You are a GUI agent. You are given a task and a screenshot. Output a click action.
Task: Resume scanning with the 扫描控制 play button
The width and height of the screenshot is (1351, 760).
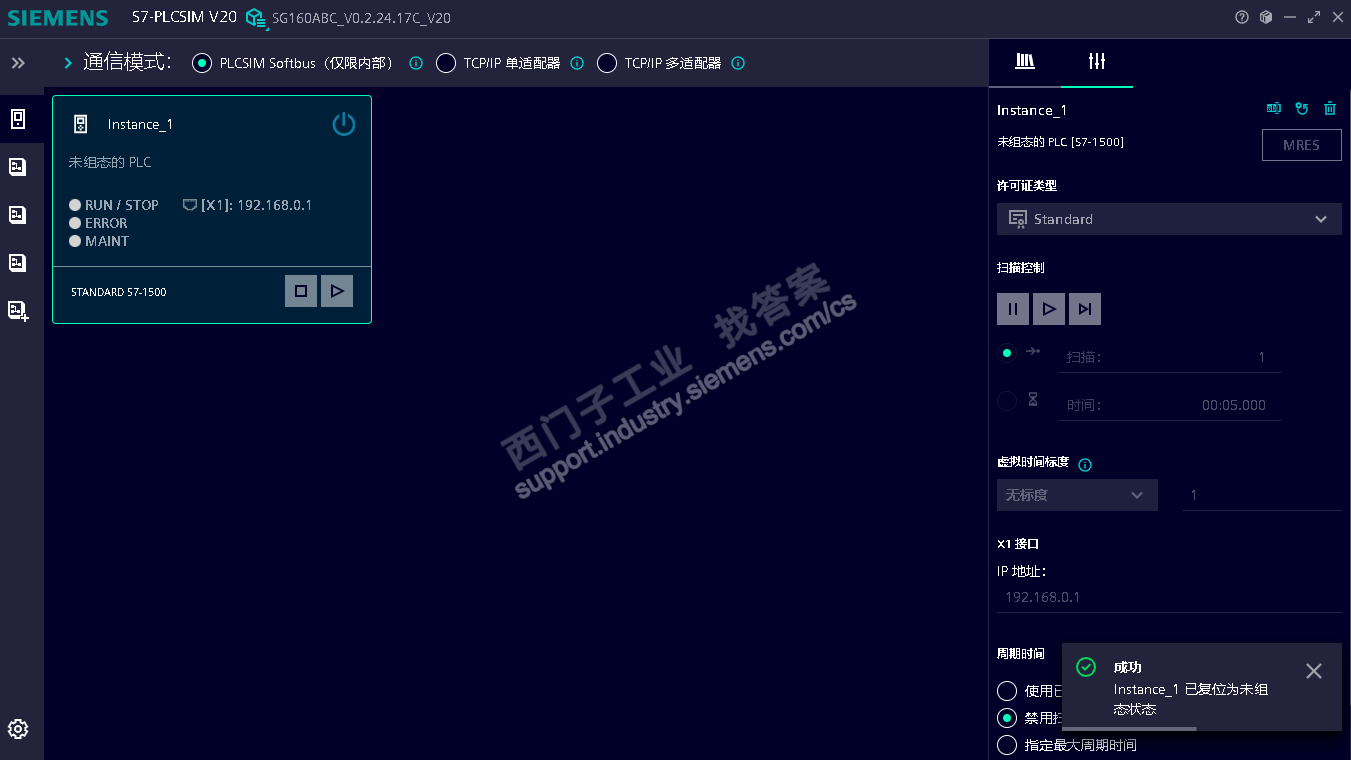(1049, 309)
